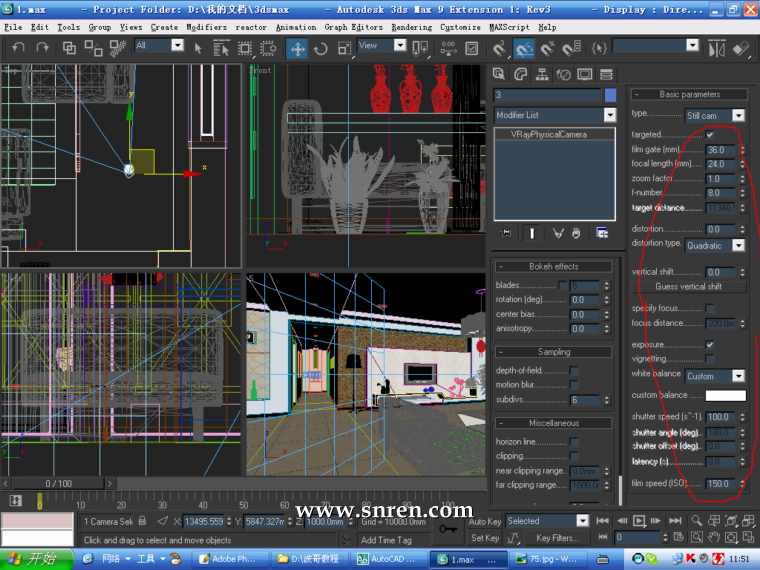Open the Rendering menu
This screenshot has height=570, width=760.
(x=411, y=27)
